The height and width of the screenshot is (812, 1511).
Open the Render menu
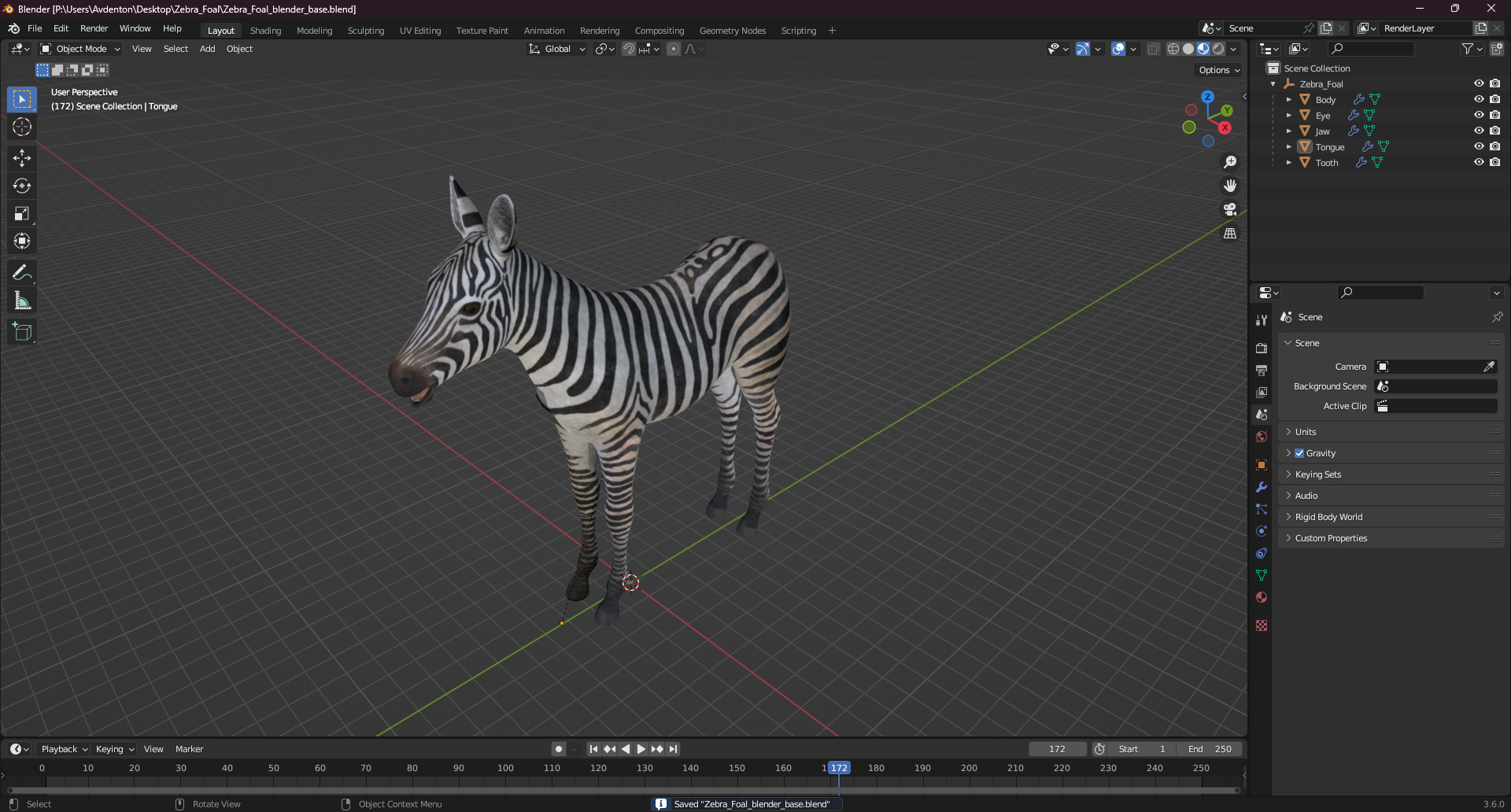coord(94,28)
